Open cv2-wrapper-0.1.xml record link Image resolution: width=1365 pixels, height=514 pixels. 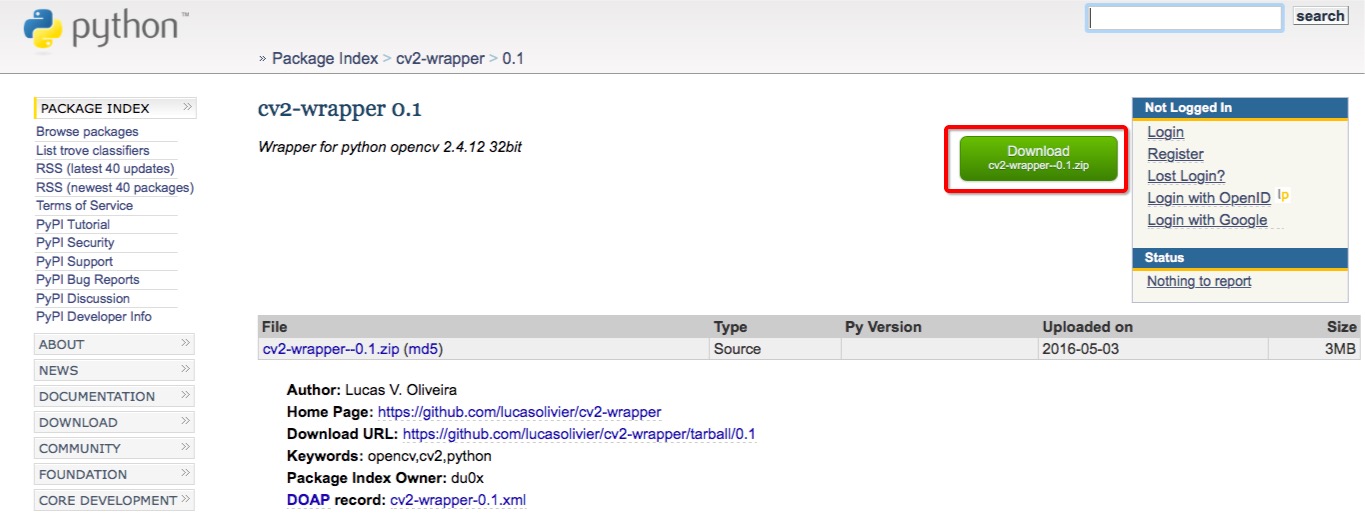point(458,500)
